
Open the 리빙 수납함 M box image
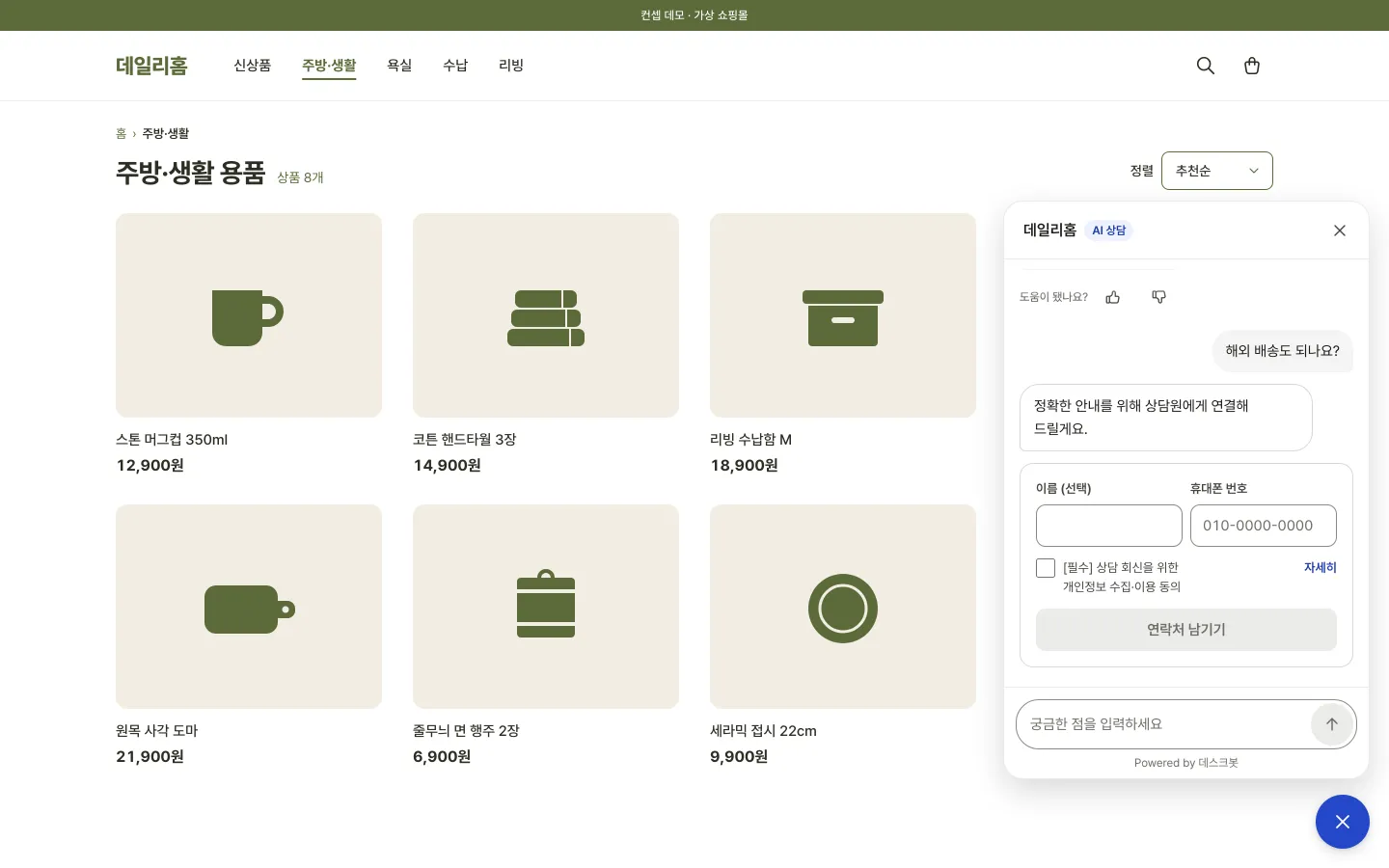(x=843, y=315)
